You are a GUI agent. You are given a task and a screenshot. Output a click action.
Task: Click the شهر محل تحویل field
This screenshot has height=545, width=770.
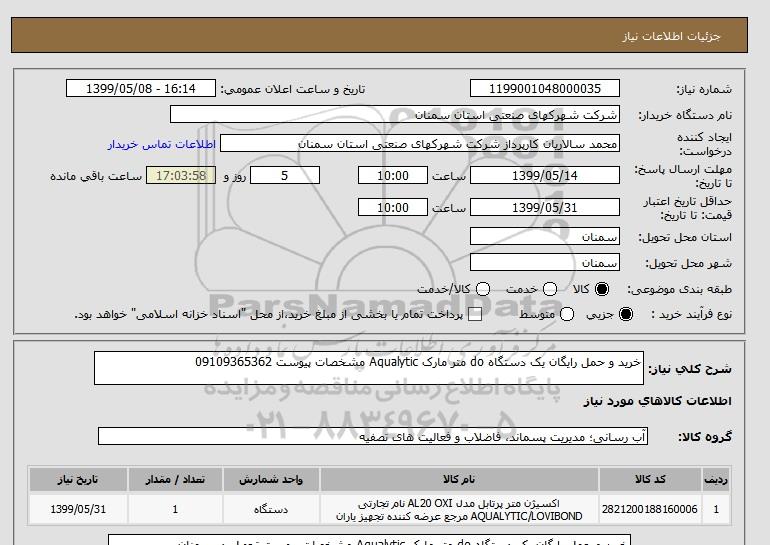(x=545, y=263)
